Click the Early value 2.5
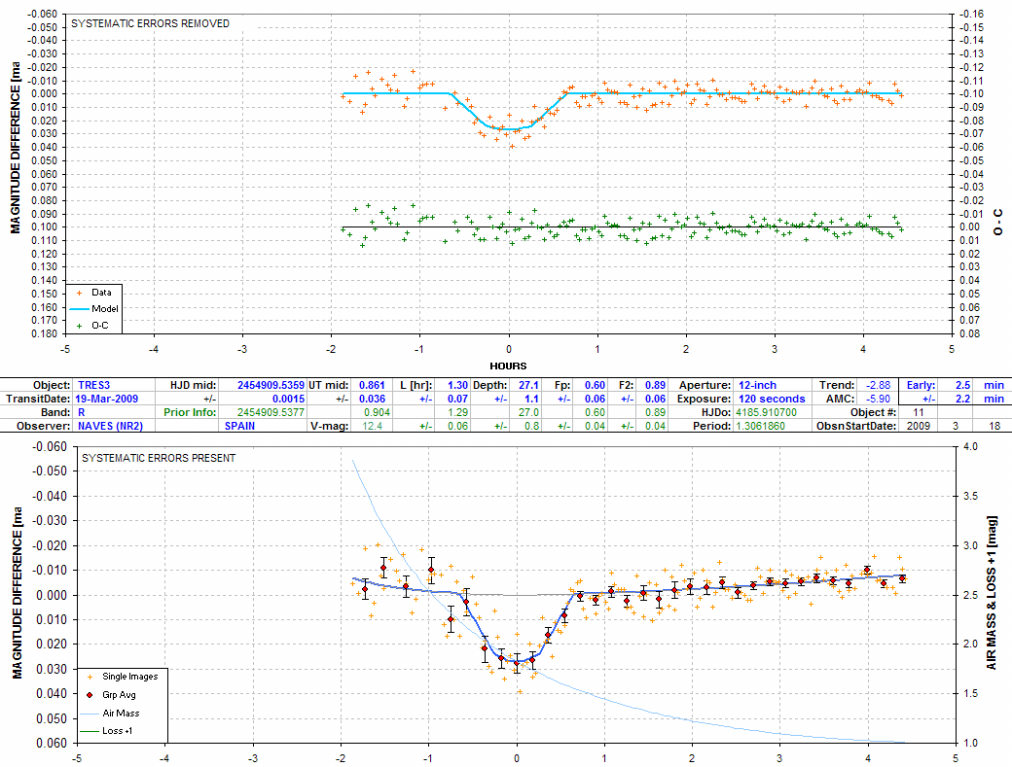The height and width of the screenshot is (767, 1012). point(963,385)
